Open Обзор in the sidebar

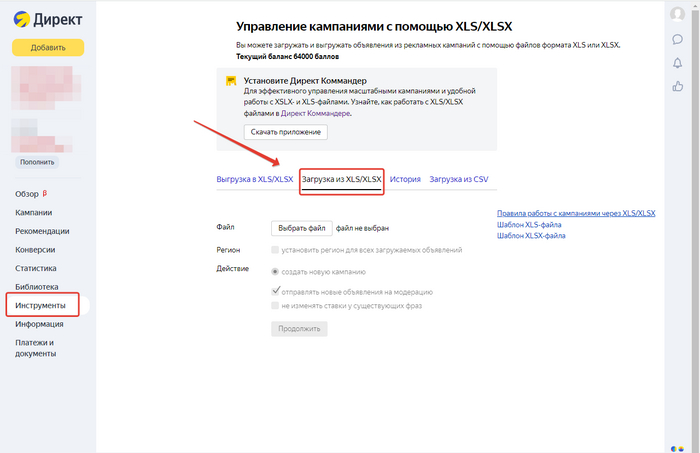click(27, 194)
